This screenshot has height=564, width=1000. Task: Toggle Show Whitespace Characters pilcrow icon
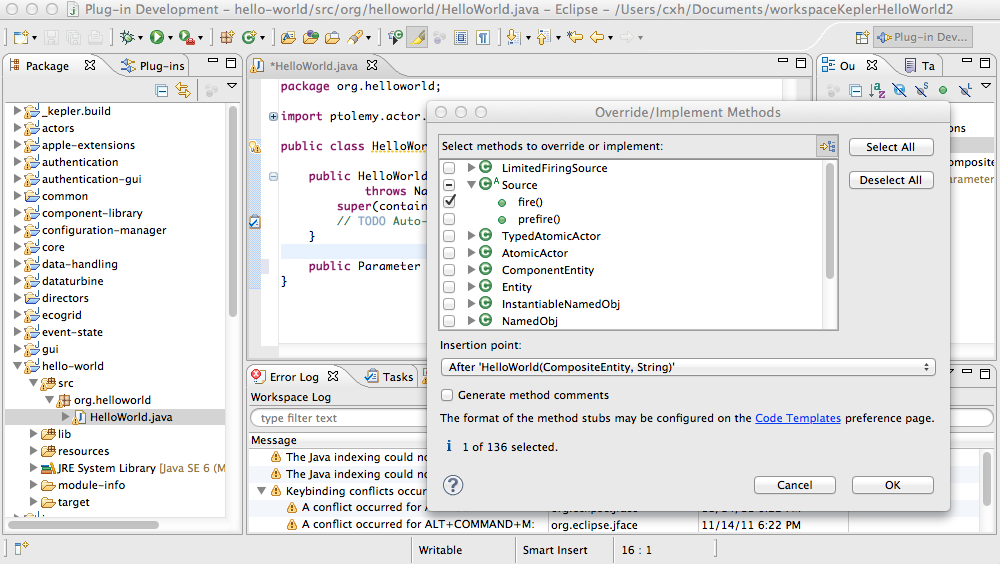point(483,38)
